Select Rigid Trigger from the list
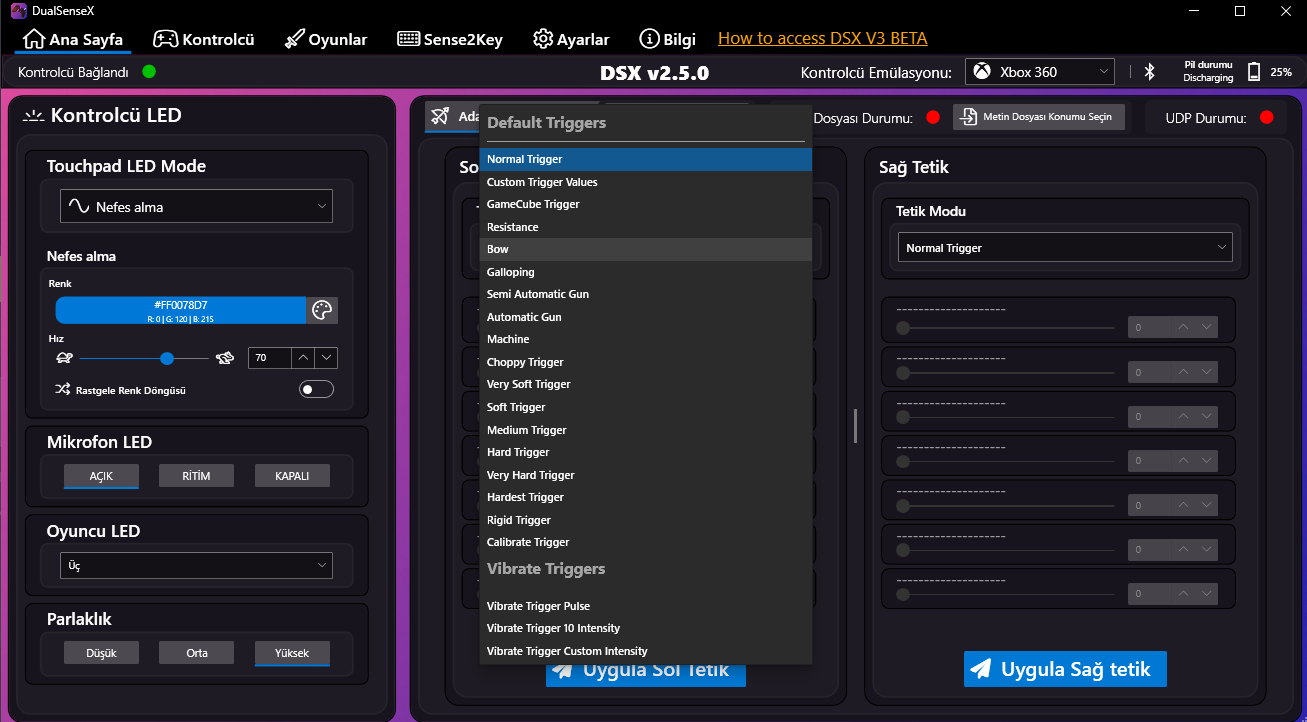This screenshot has height=722, width=1307. [645, 520]
